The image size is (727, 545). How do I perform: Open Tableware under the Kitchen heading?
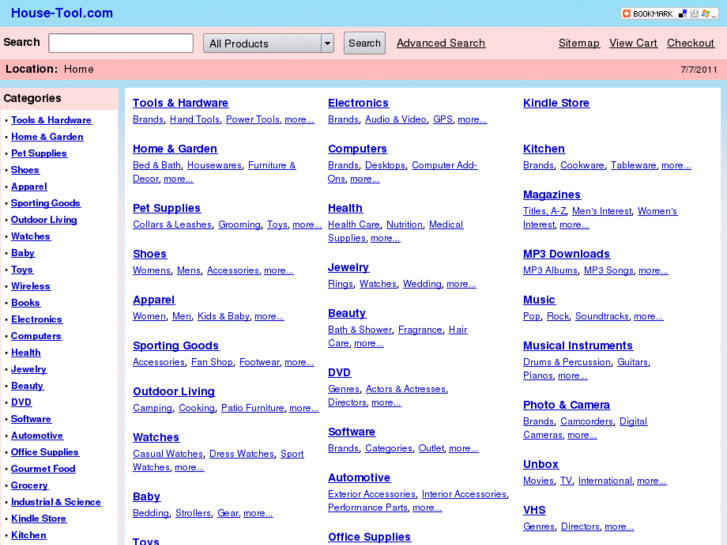tap(633, 166)
